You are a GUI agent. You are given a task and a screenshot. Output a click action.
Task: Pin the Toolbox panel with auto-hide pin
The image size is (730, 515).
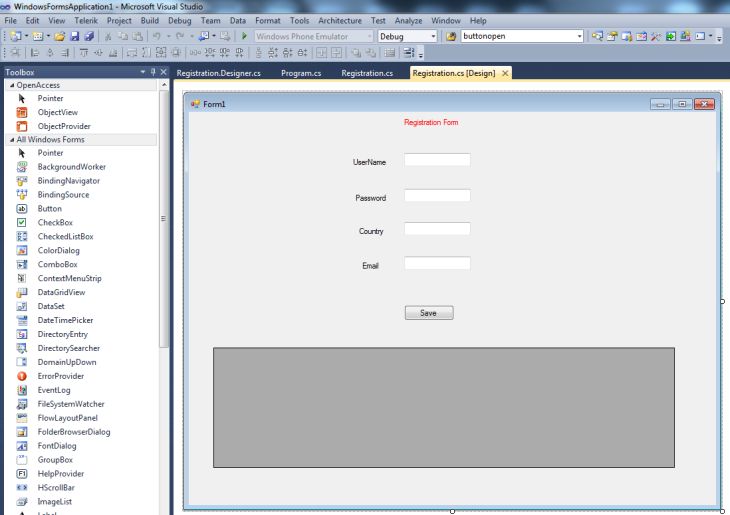[x=153, y=72]
